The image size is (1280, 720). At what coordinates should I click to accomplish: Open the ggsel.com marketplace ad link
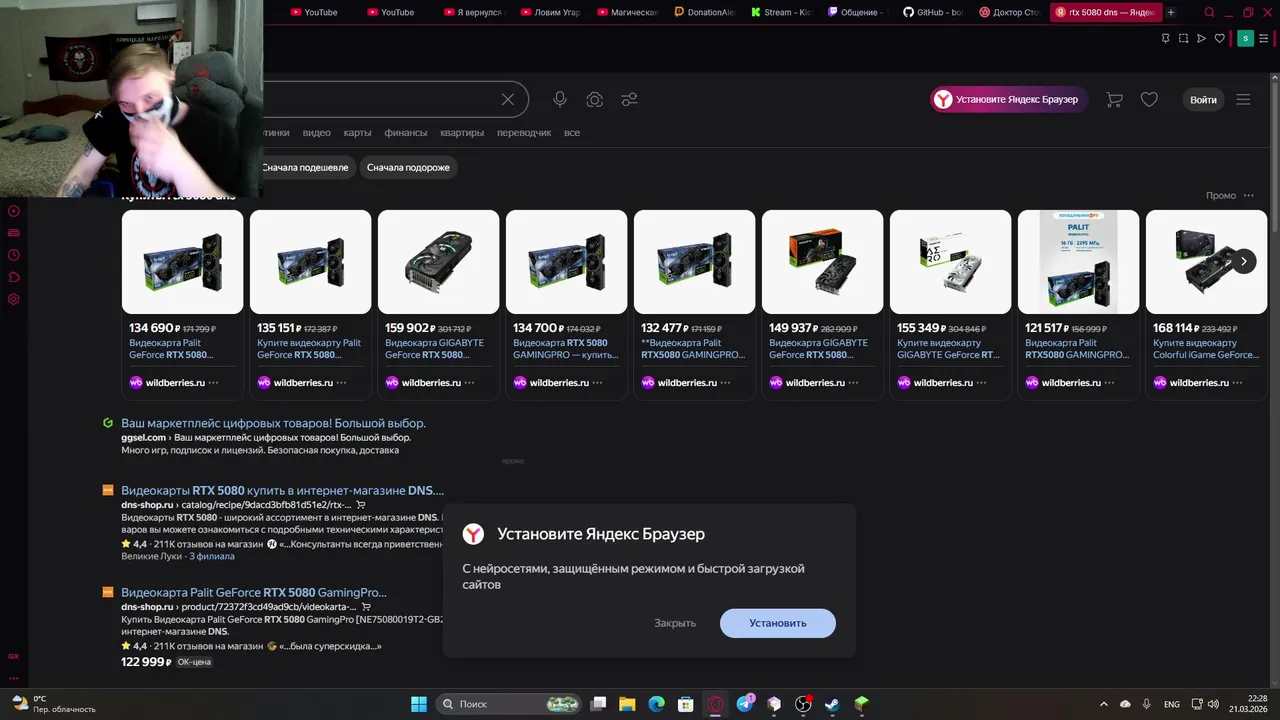tap(273, 423)
